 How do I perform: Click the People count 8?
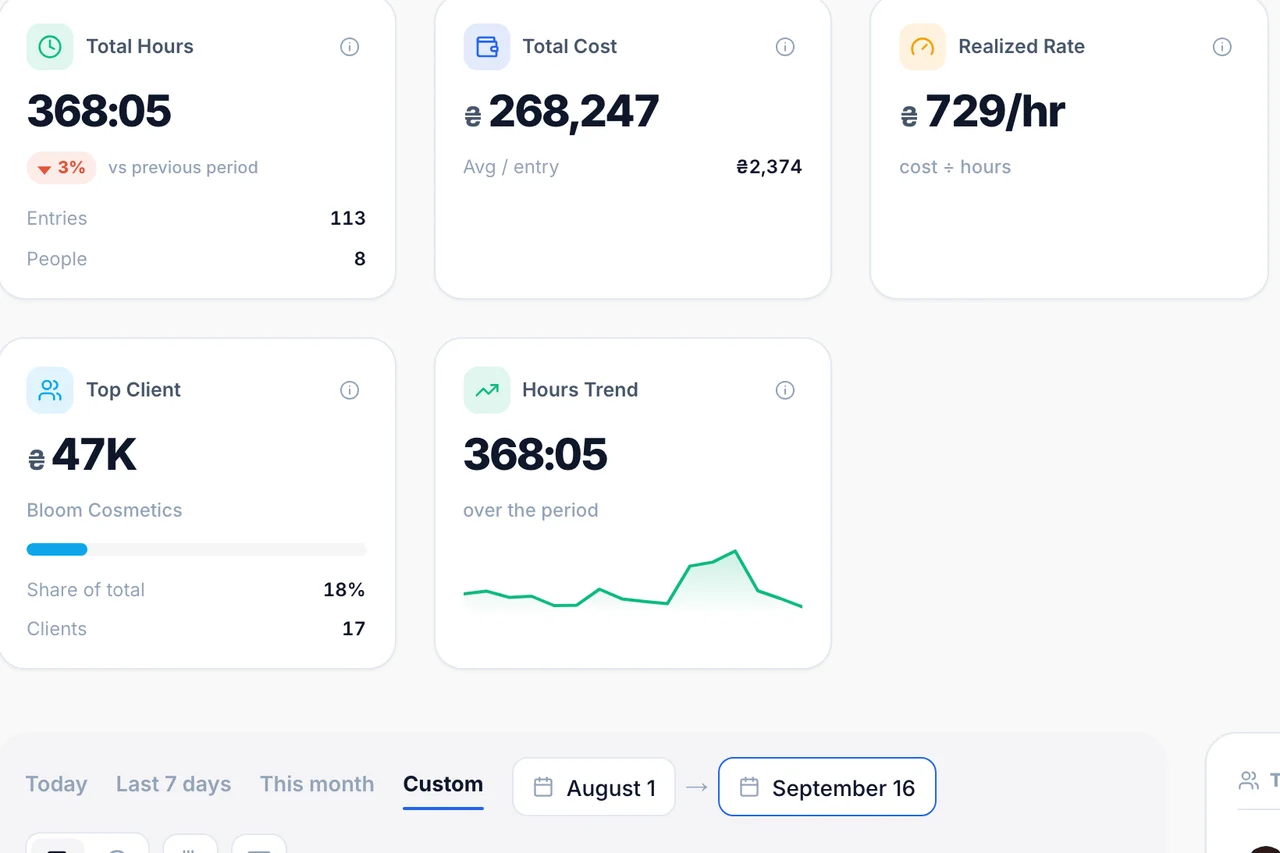pyautogui.click(x=360, y=259)
